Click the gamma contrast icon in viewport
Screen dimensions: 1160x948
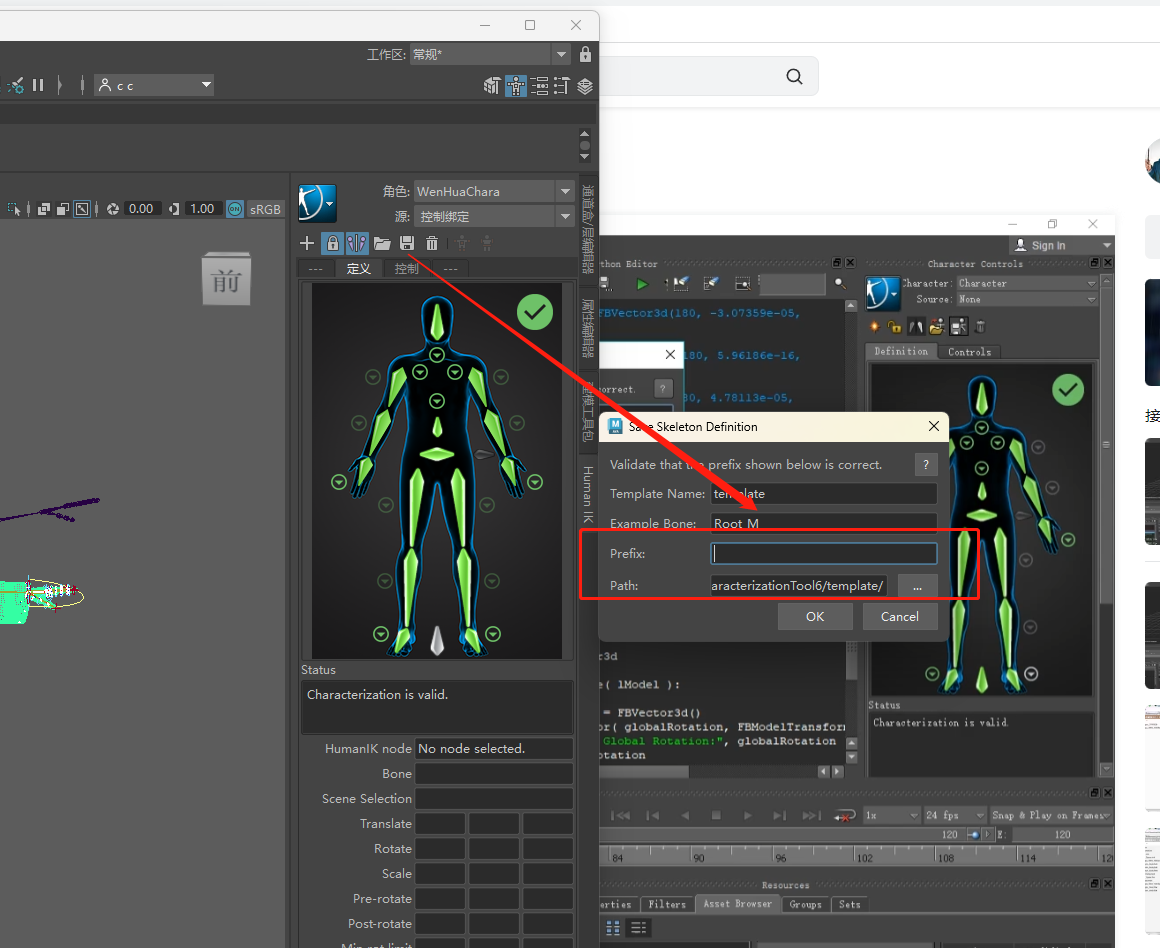174,209
